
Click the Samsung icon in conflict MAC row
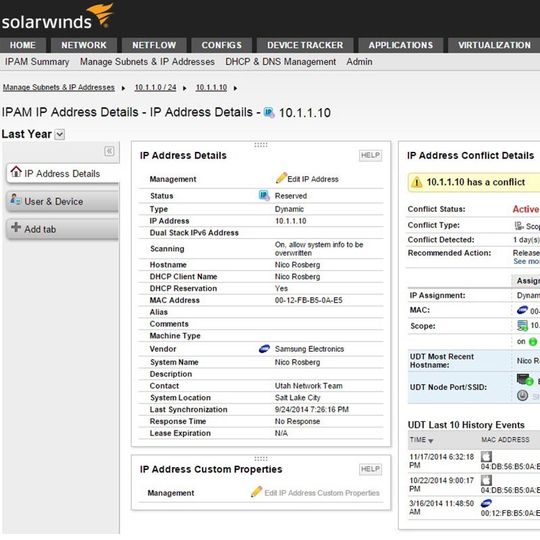pos(522,310)
